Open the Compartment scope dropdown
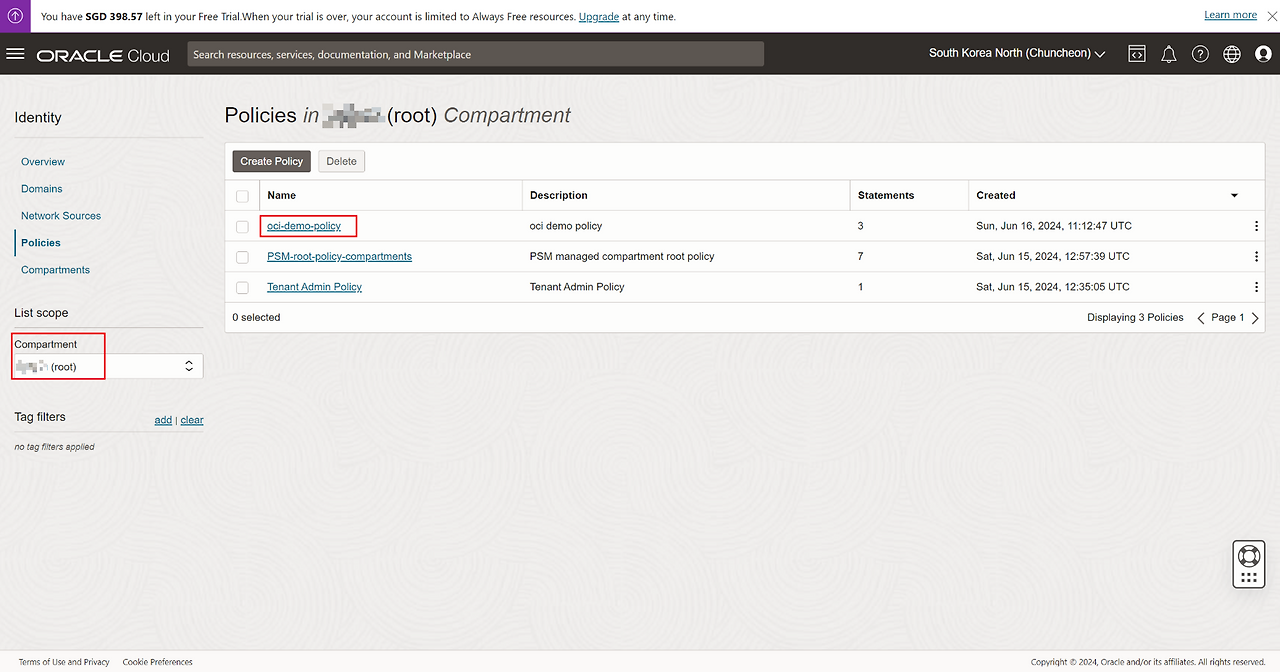 (108, 366)
